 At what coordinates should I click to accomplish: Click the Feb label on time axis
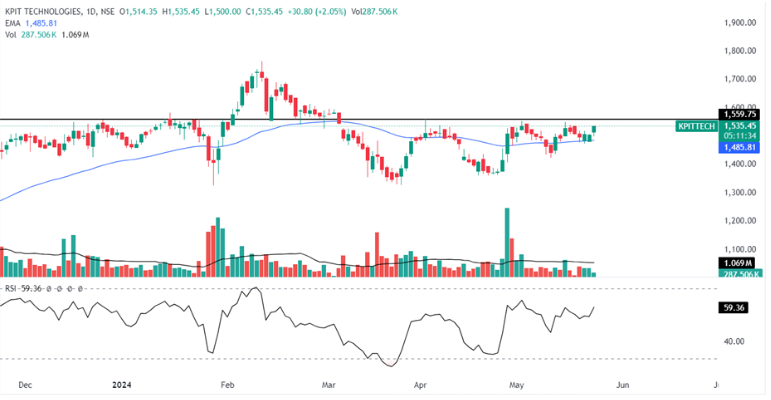point(226,384)
